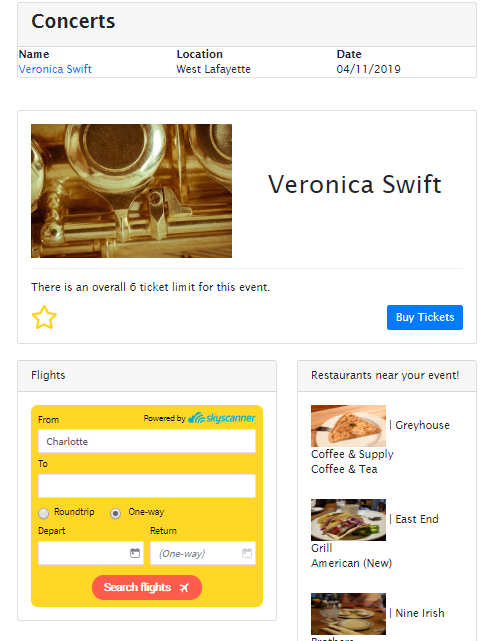Open the East End restaurant name link
Viewport: 493px width, 641px height.
tap(417, 519)
